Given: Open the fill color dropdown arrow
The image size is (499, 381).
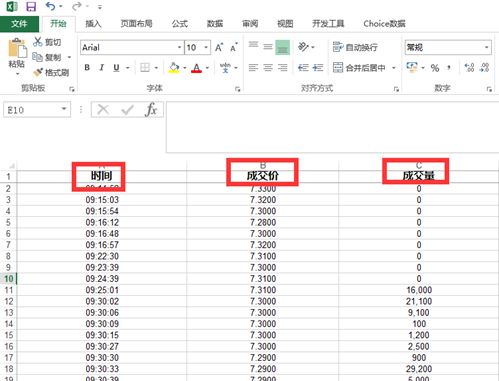Looking at the screenshot, I should (x=185, y=68).
